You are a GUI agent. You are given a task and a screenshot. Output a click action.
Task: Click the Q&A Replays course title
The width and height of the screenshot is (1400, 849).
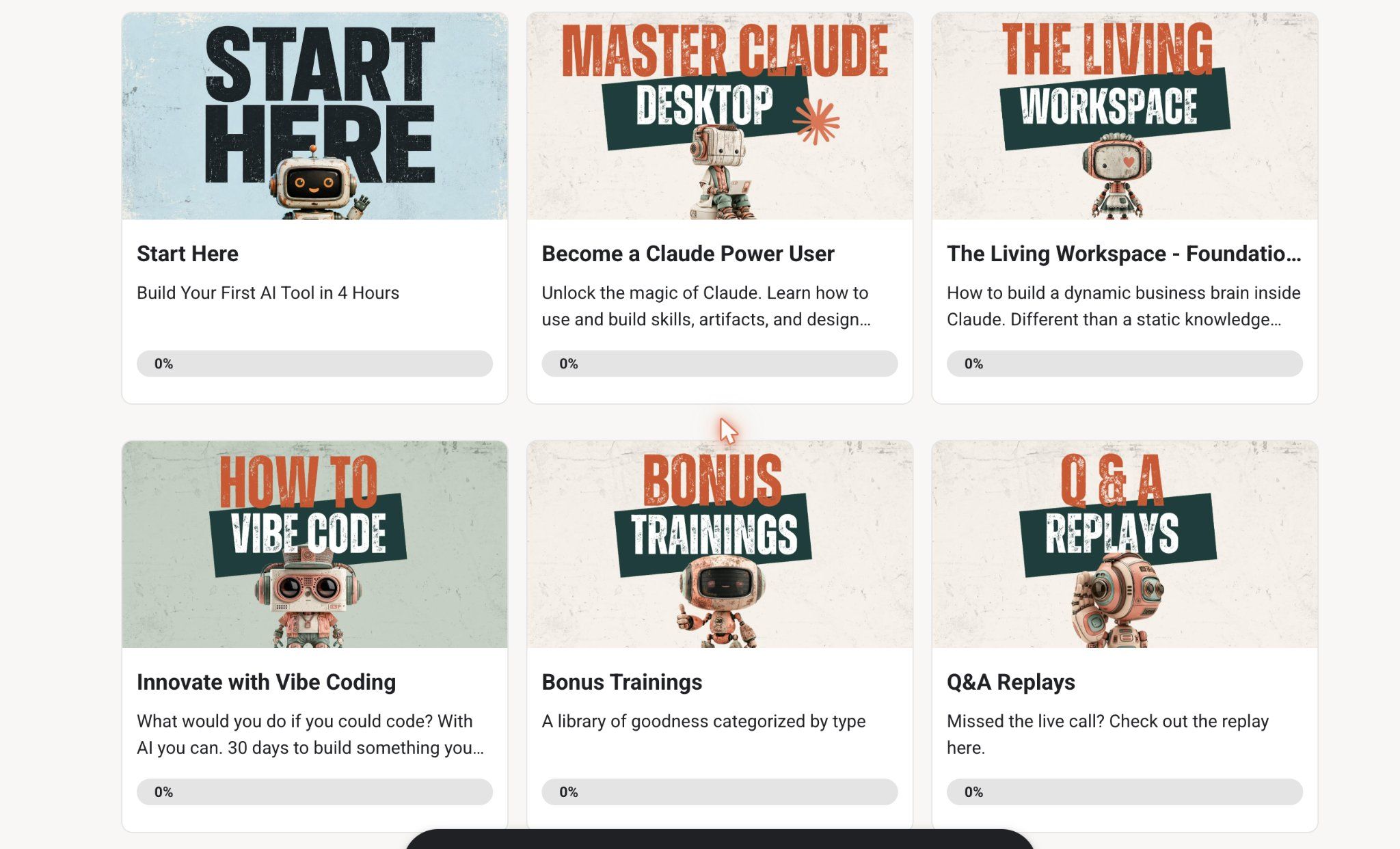tap(1010, 682)
